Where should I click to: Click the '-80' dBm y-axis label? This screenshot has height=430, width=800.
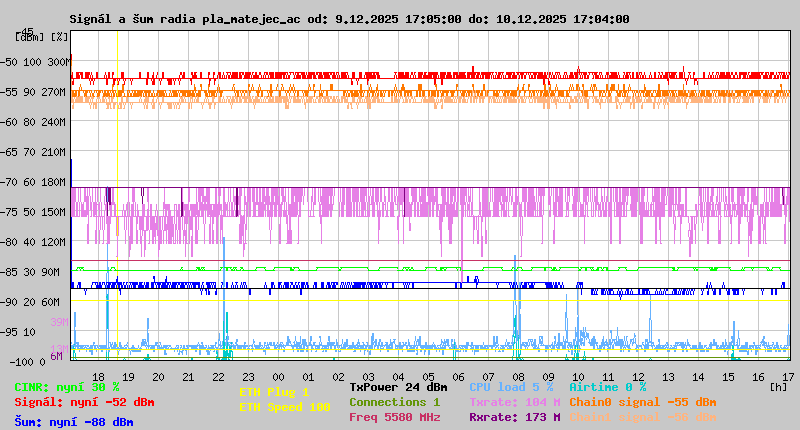click(x=9, y=242)
